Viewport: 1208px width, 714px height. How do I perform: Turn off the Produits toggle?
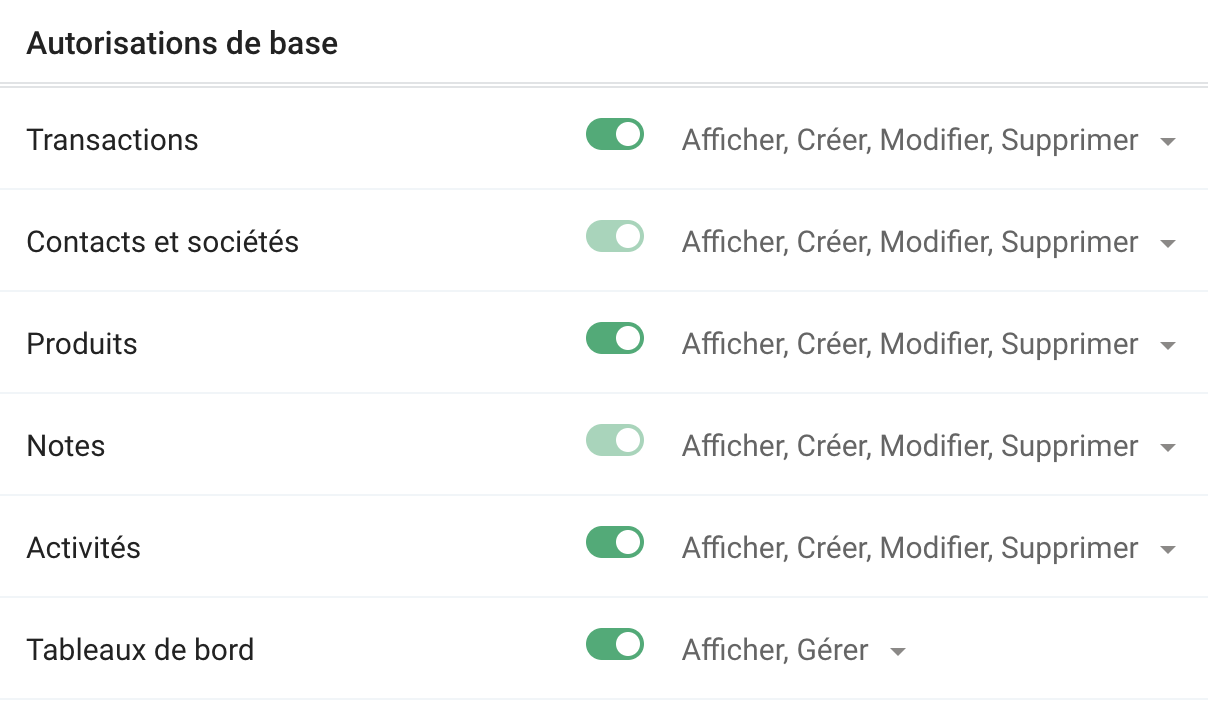pyautogui.click(x=614, y=339)
